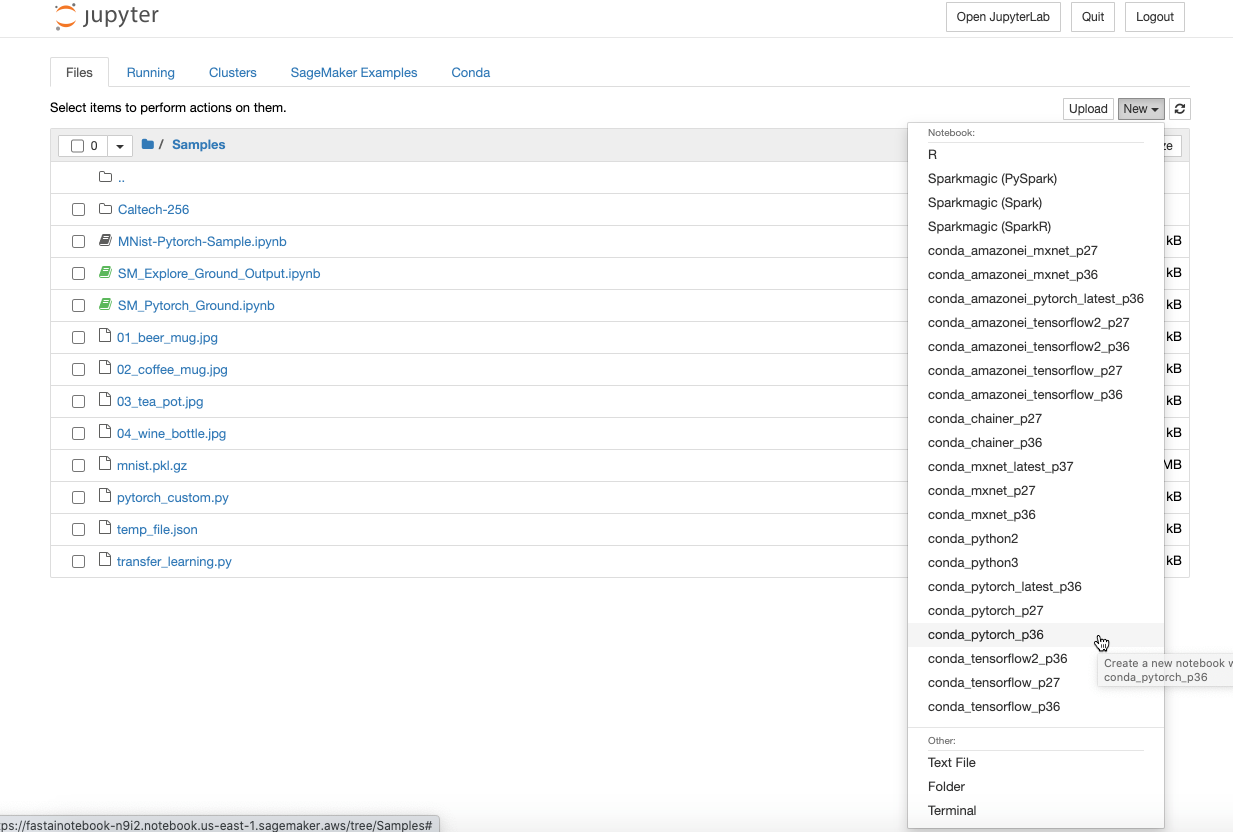Viewport: 1233px width, 832px height.
Task: Click the green notebook icon of SM_Explore_Ground_Output.ipynb
Action: [x=105, y=273]
